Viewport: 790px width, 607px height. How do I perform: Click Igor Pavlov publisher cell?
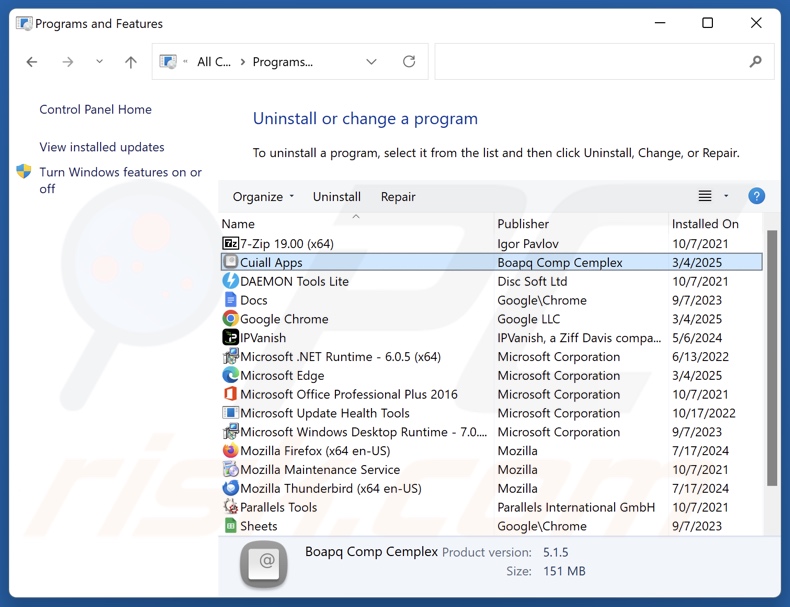528,244
